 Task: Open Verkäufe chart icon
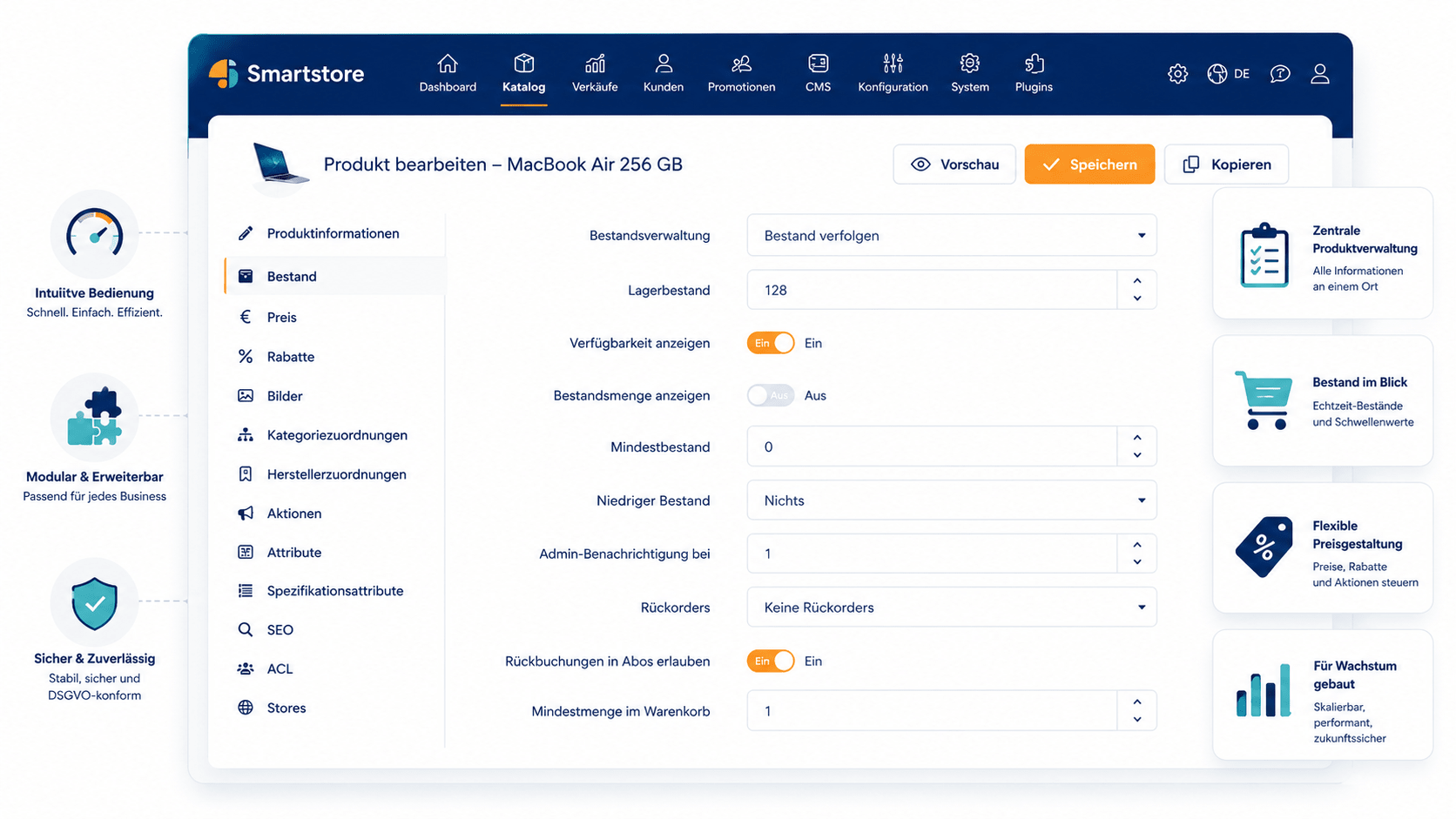tap(595, 64)
